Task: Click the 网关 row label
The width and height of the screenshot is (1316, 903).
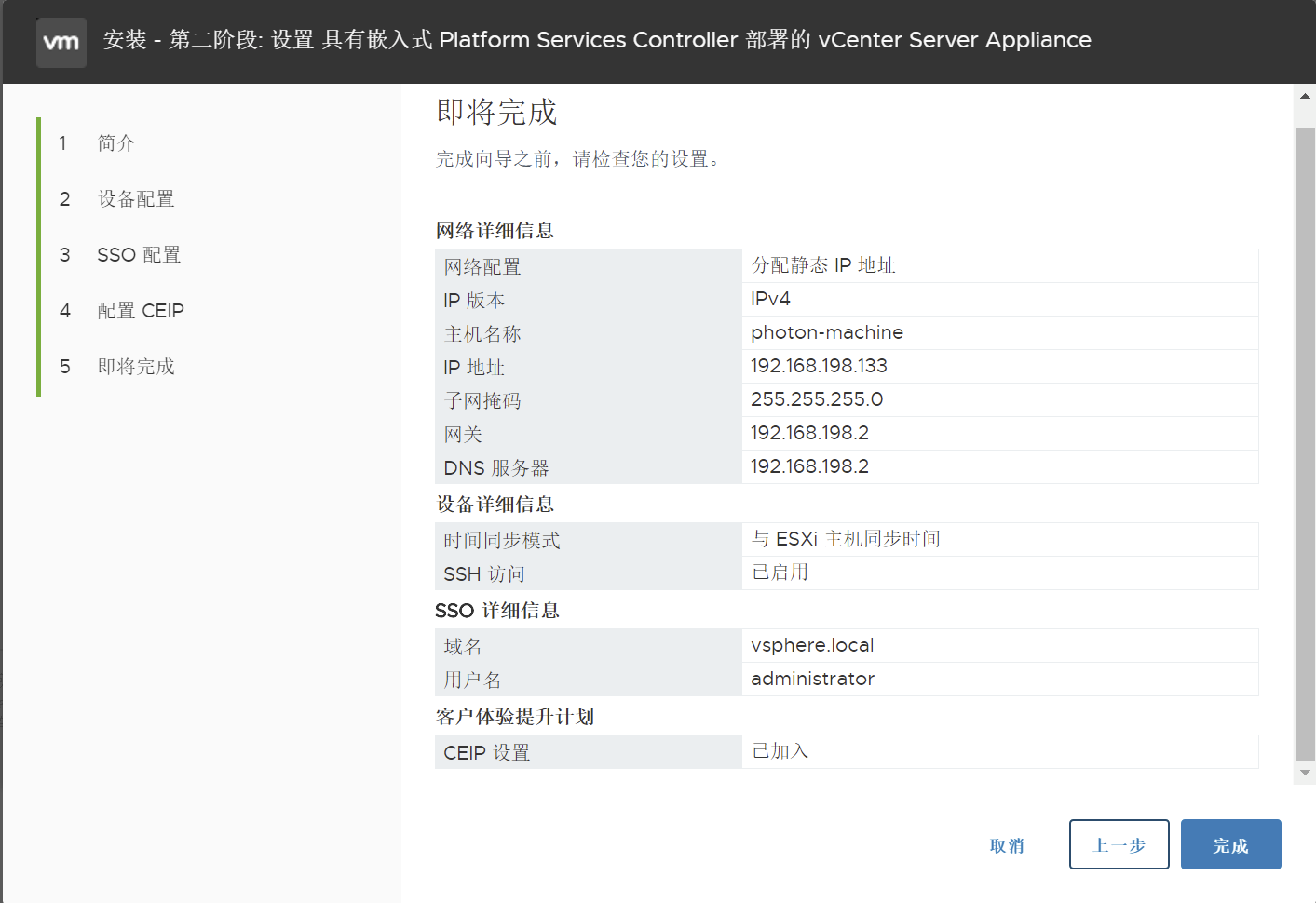Action: pyautogui.click(x=463, y=435)
